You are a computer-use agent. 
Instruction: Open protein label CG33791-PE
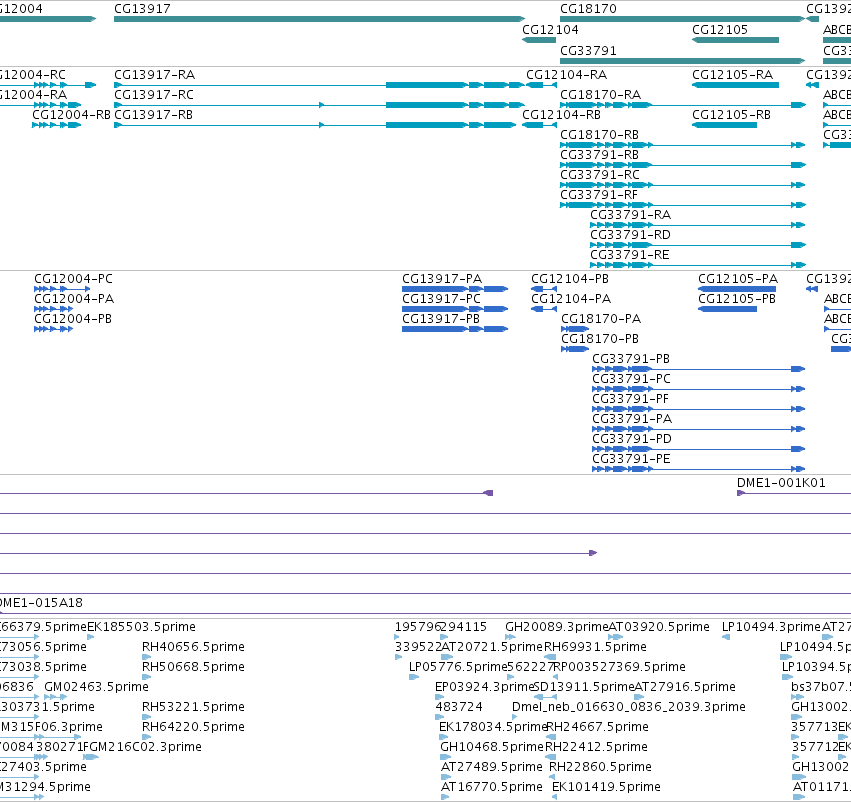pos(632,460)
